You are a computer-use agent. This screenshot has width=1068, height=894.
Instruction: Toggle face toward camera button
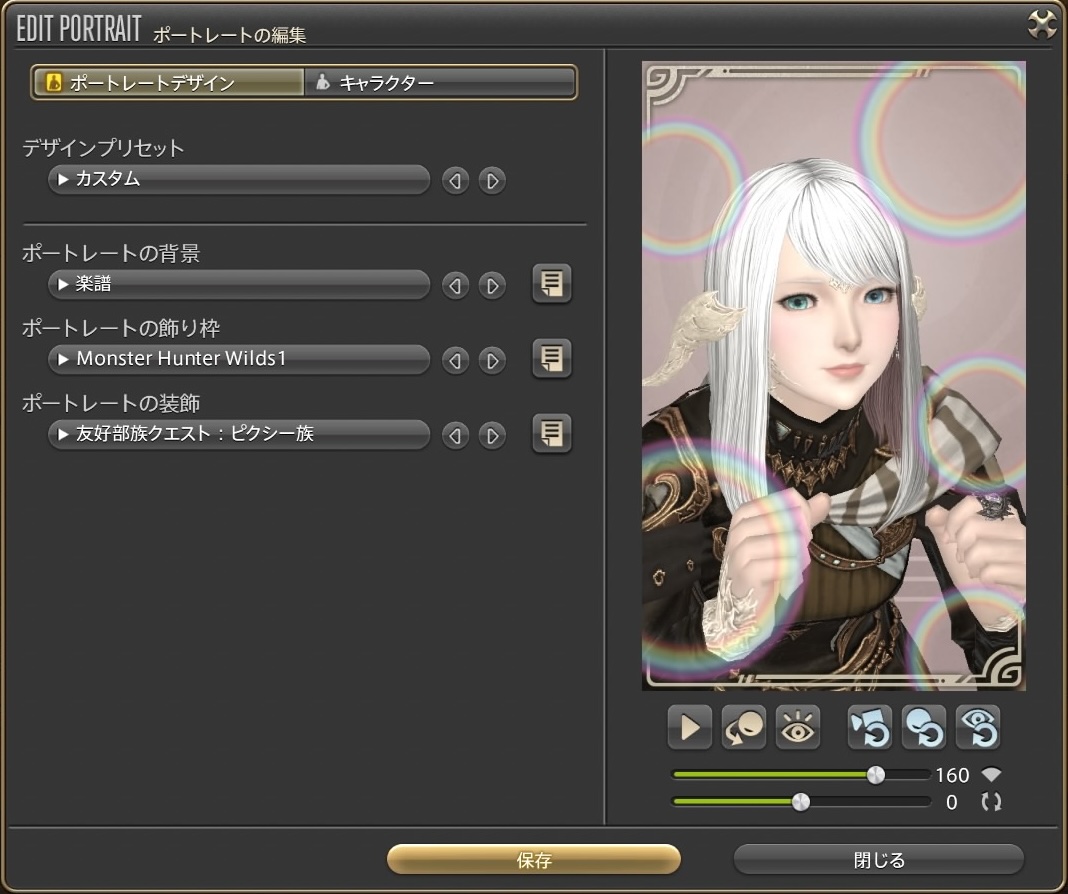pyautogui.click(x=743, y=728)
